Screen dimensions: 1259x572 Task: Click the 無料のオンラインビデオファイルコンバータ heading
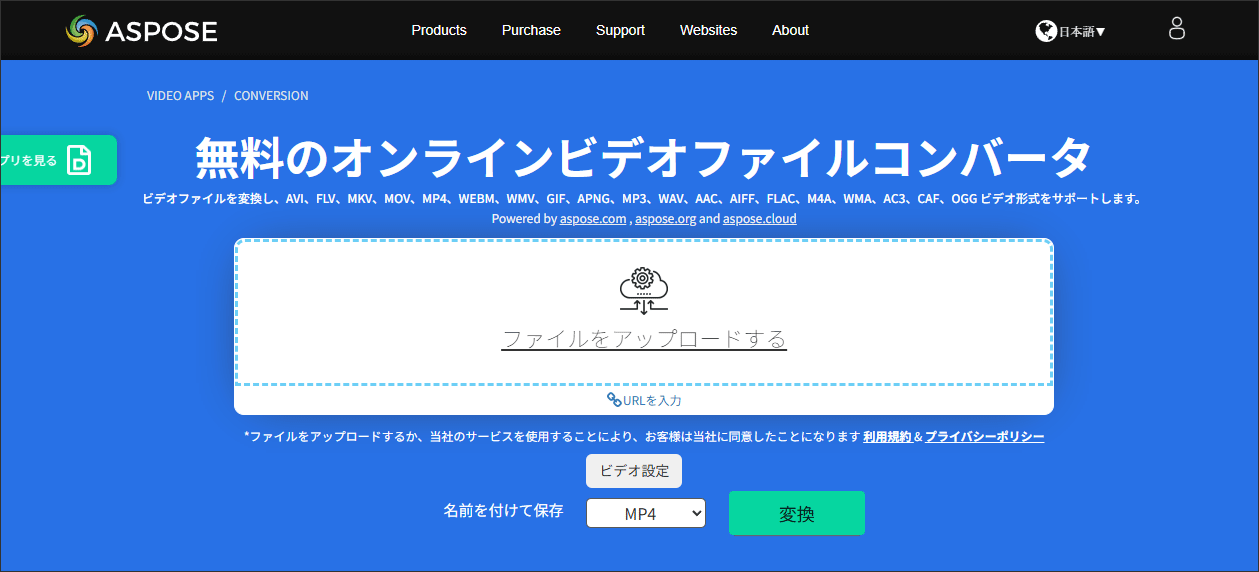[x=643, y=158]
